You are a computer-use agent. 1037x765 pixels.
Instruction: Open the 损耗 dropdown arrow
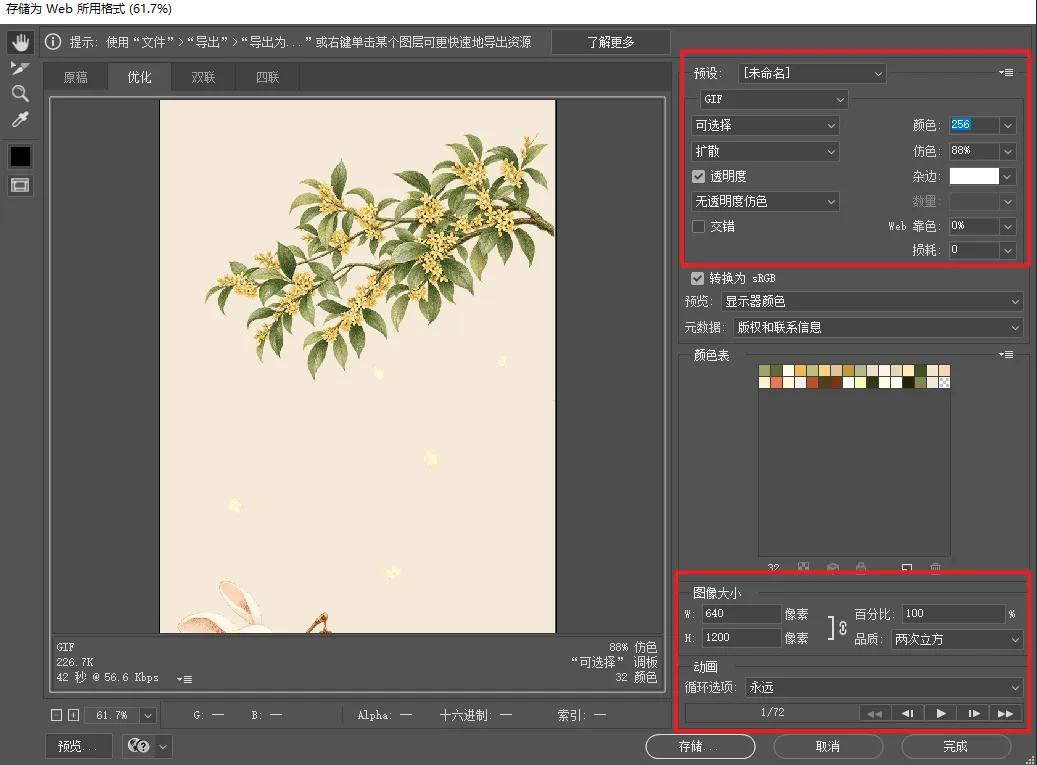pos(1007,250)
